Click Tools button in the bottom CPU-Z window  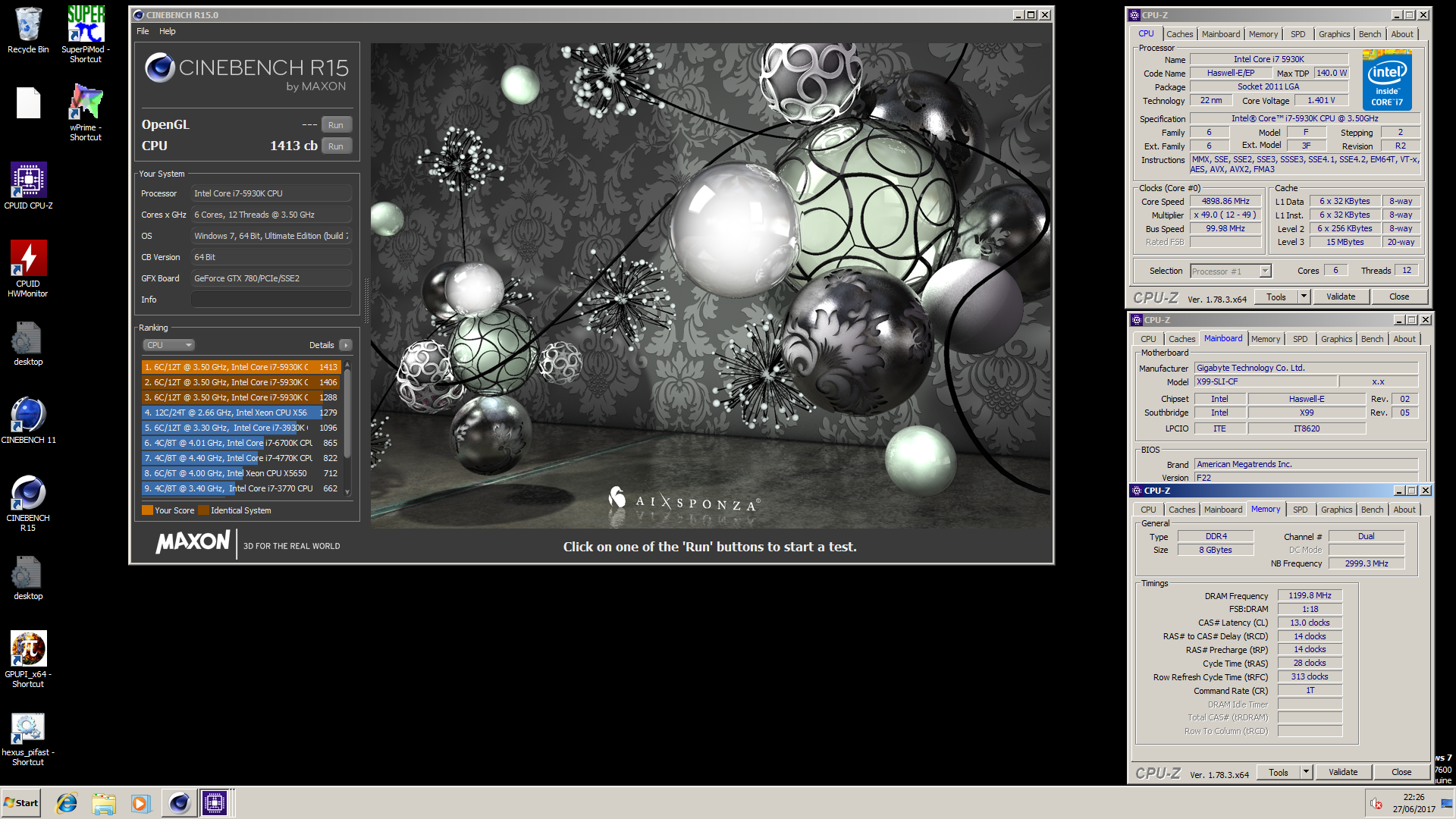[x=1279, y=772]
